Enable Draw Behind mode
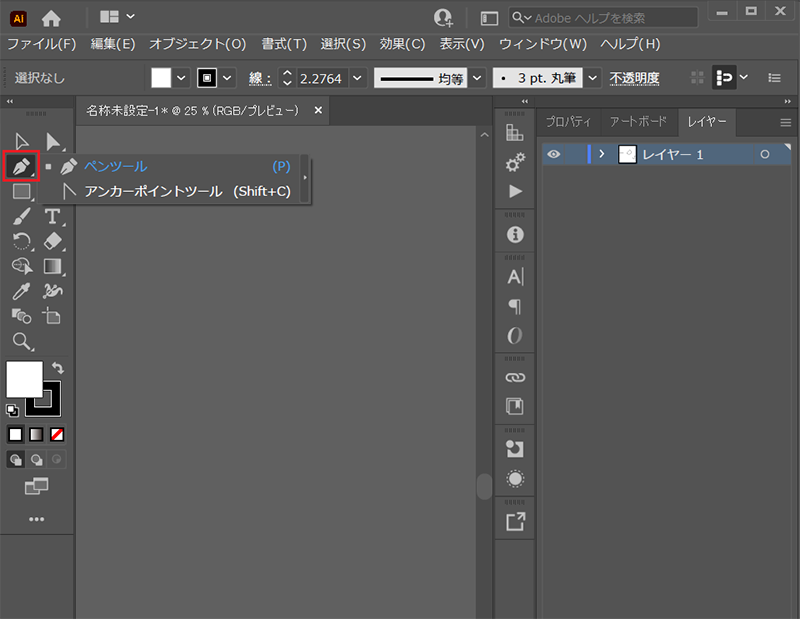Viewport: 800px width, 619px height. (x=36, y=459)
